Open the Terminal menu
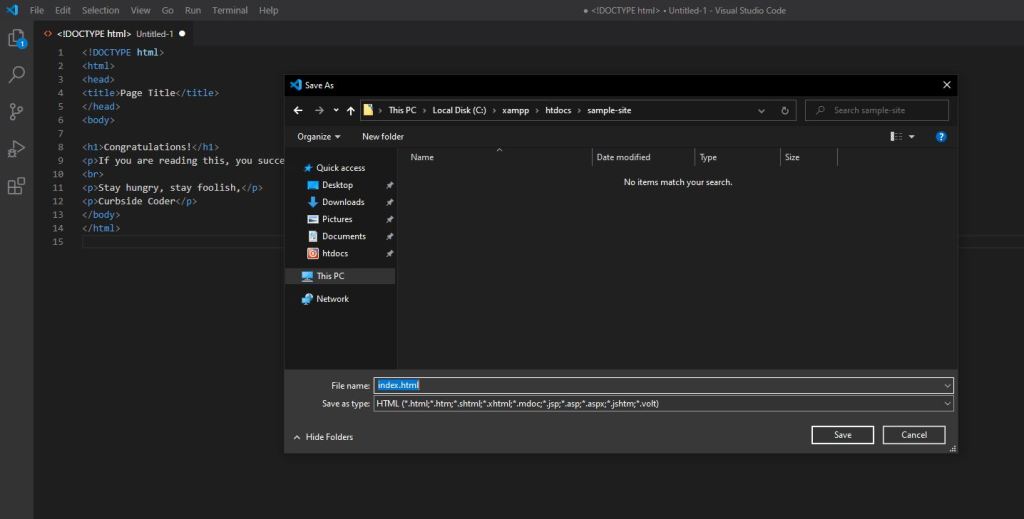 coord(230,10)
